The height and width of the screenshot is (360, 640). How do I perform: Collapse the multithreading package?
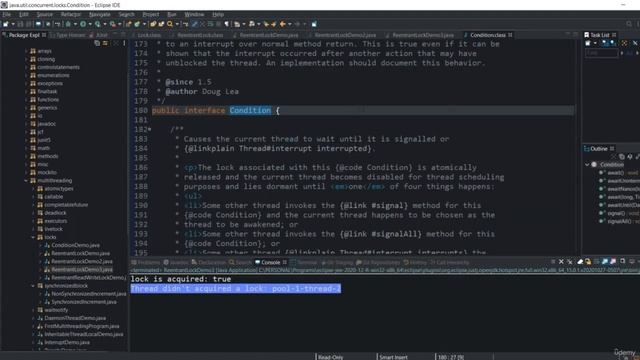point(27,180)
